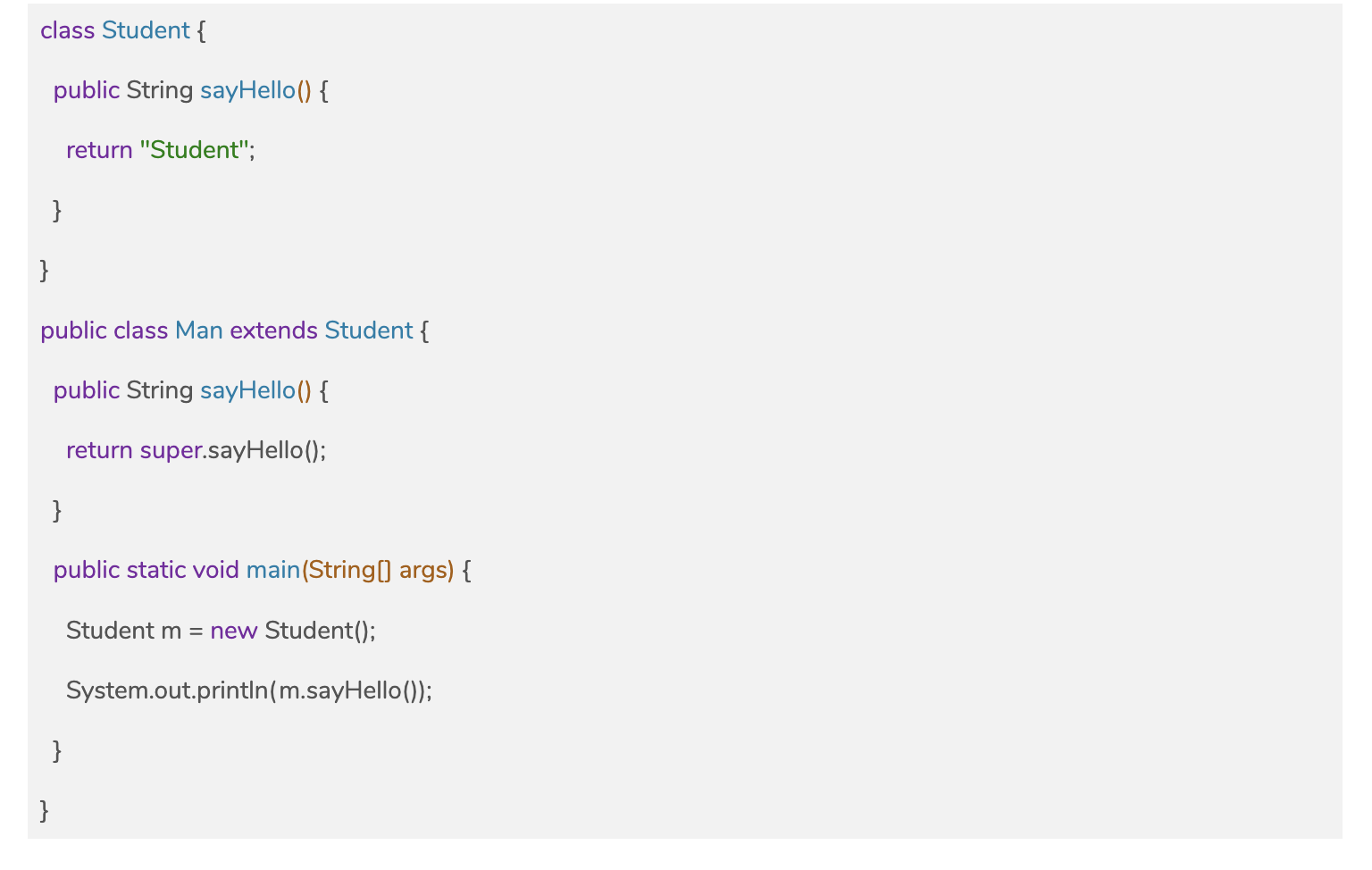Click Student in the first class declaration

pos(146,30)
